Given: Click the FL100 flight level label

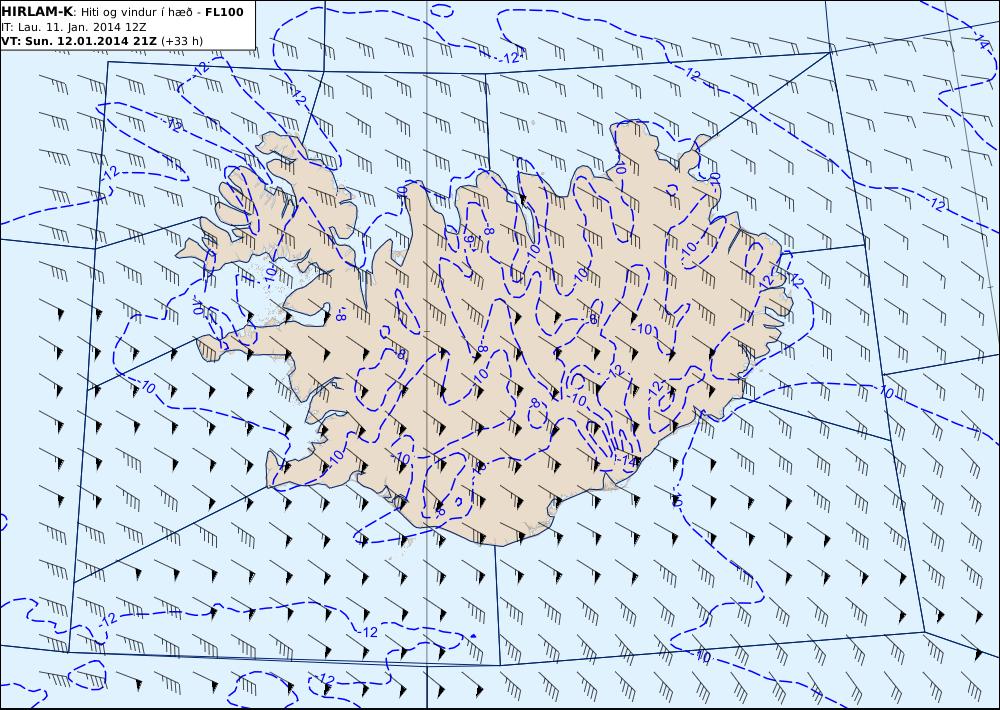Looking at the screenshot, I should point(224,12).
